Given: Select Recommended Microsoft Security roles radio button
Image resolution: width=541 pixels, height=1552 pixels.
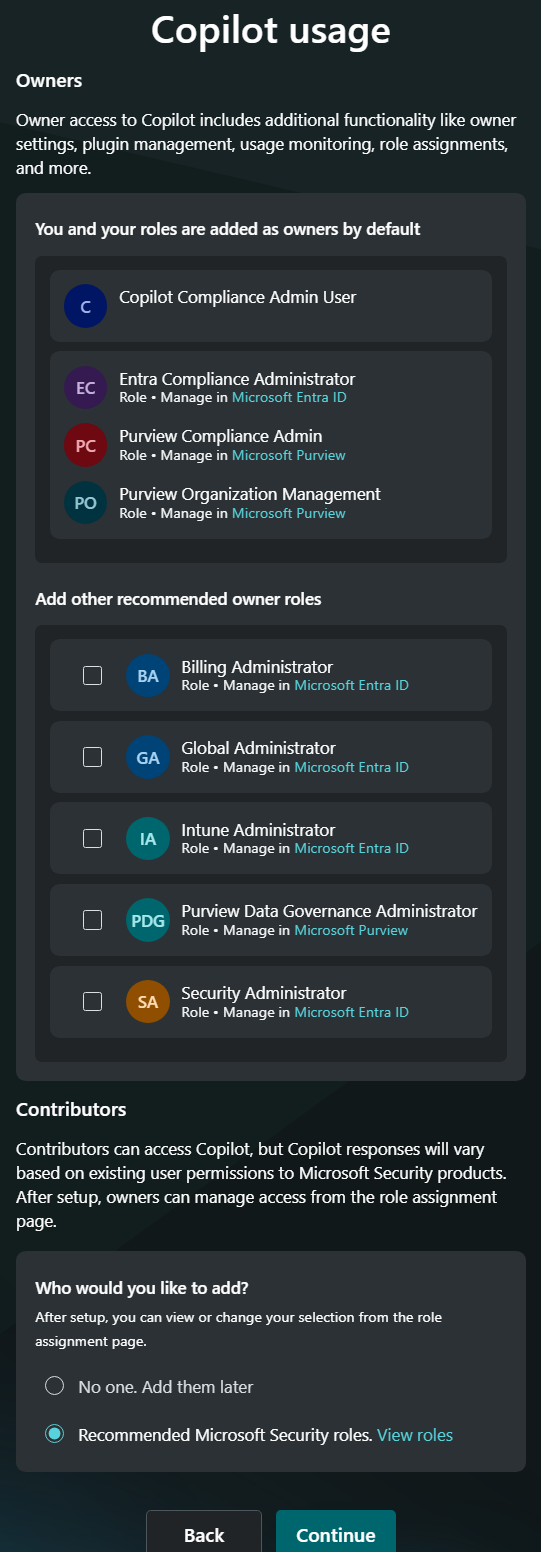Looking at the screenshot, I should click(x=55, y=1434).
